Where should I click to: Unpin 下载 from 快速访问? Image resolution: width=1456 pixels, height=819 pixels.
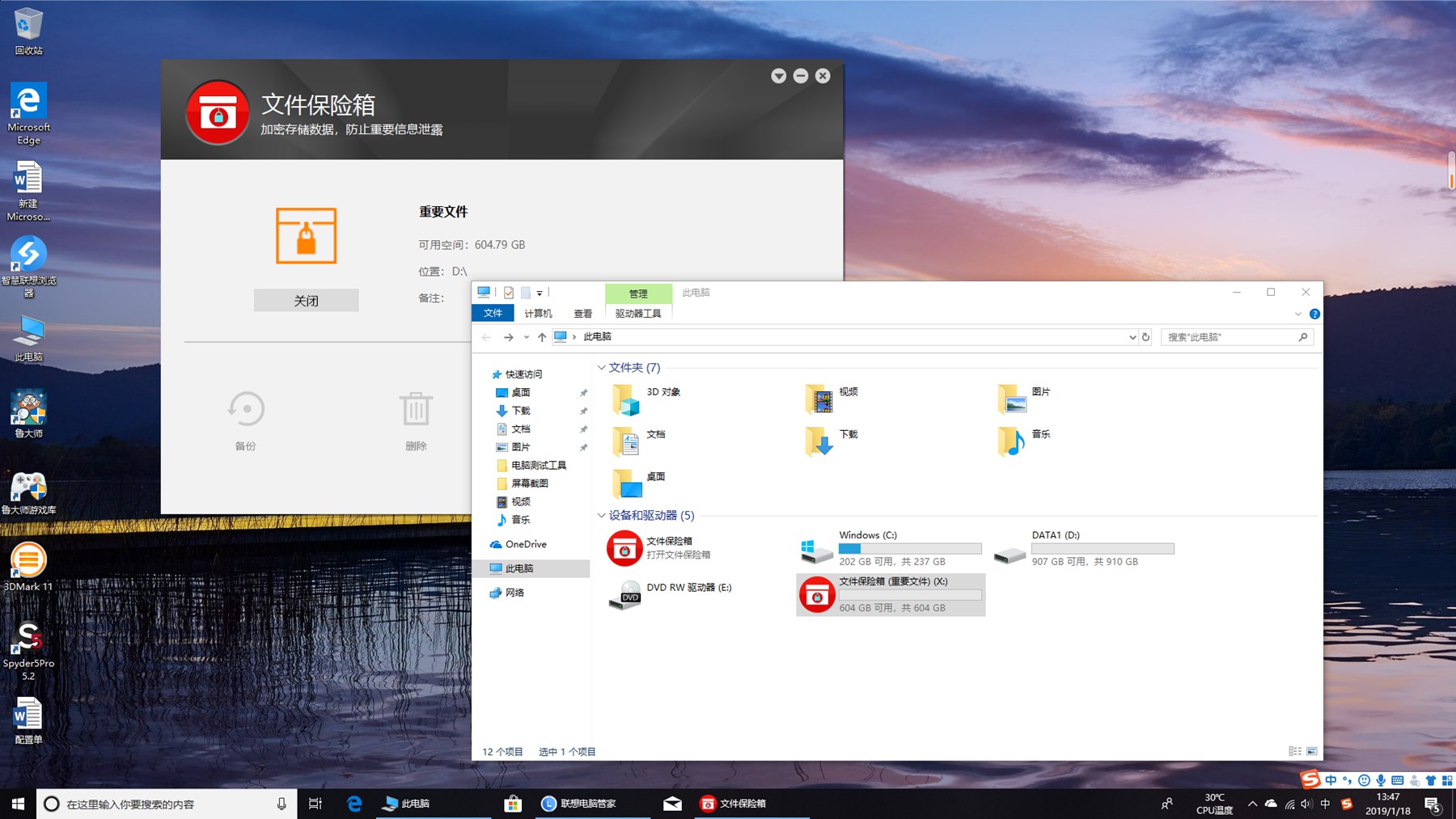click(583, 411)
